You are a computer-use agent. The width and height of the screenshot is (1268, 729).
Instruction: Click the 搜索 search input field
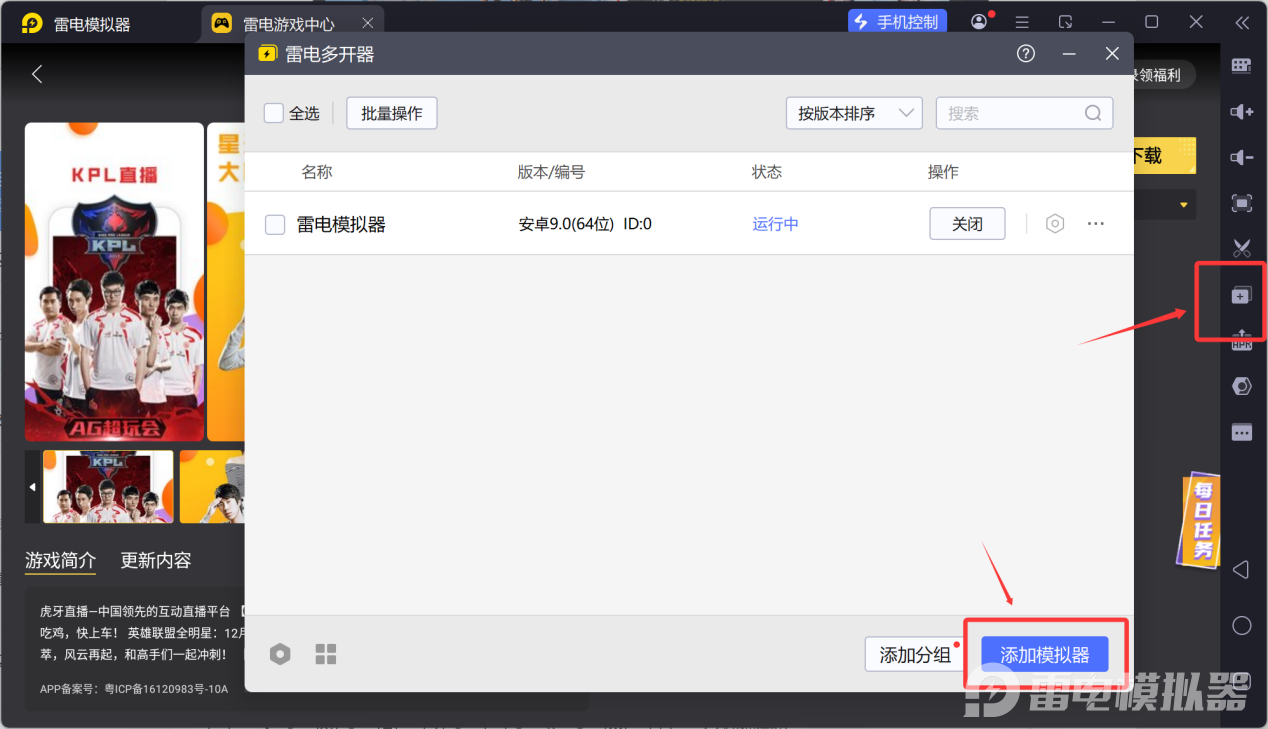[1010, 113]
